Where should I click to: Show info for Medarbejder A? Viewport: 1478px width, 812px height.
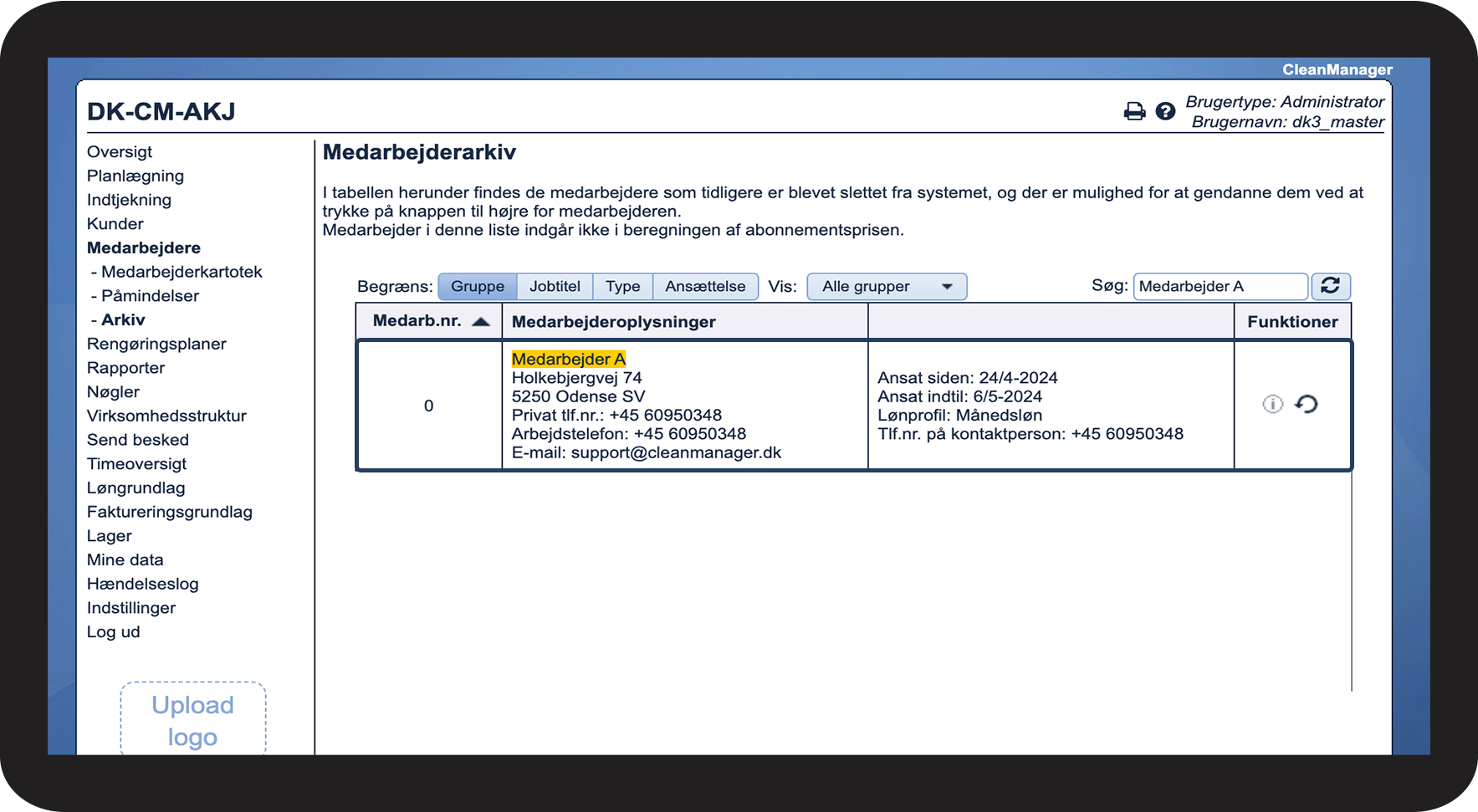pyautogui.click(x=1272, y=405)
